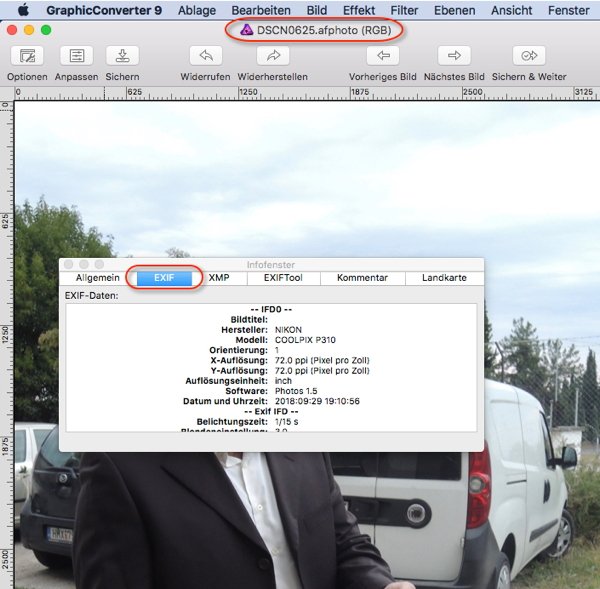This screenshot has width=600, height=589.
Task: Click the Sichern download icon
Action: pyautogui.click(x=122, y=56)
